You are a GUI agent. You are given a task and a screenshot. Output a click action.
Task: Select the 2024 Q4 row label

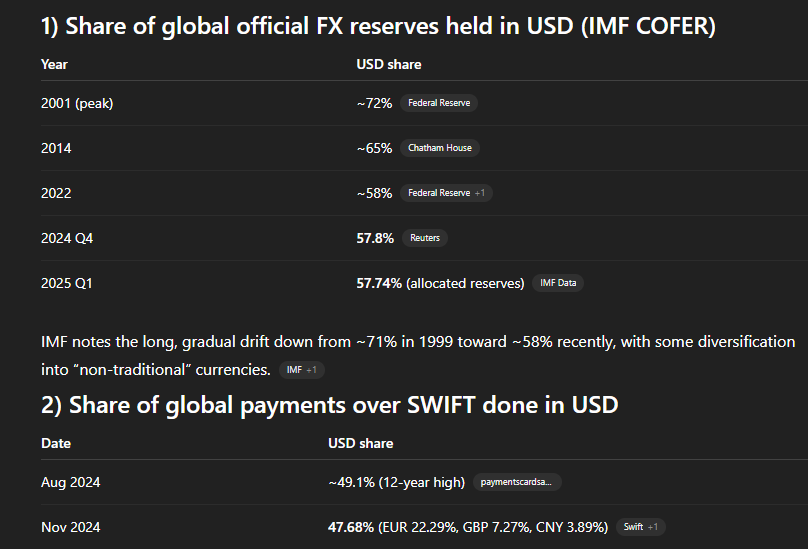(x=67, y=238)
